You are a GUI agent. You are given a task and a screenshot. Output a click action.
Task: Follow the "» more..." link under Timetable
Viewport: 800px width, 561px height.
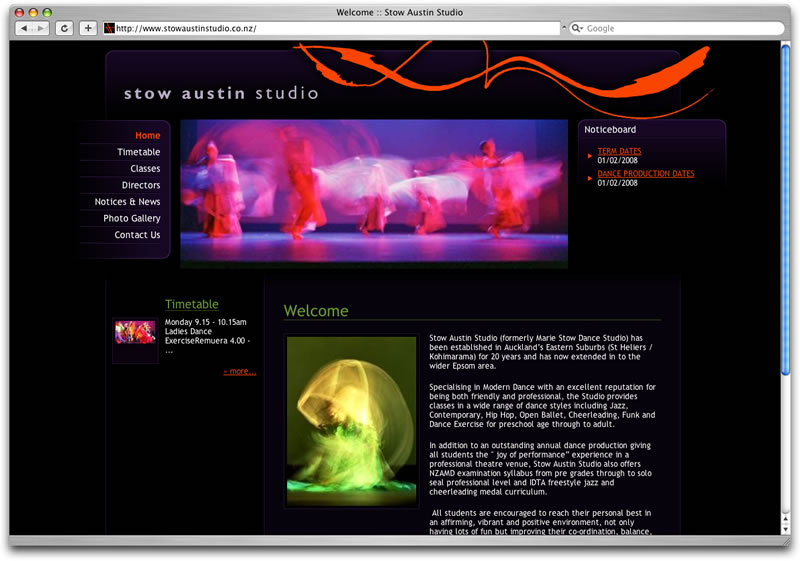tap(240, 371)
